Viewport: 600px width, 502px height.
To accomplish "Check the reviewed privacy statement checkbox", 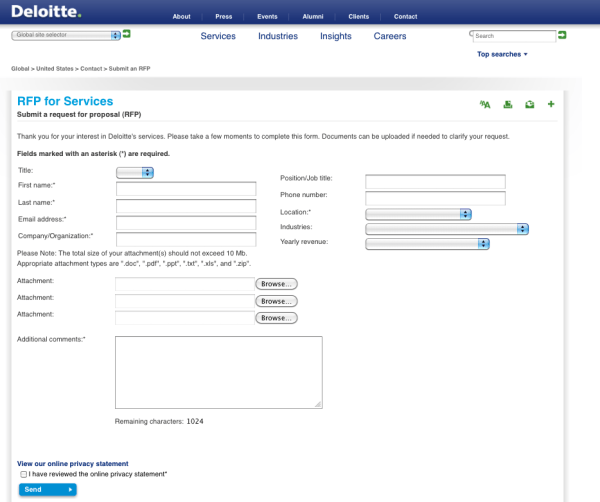I will 24,474.
